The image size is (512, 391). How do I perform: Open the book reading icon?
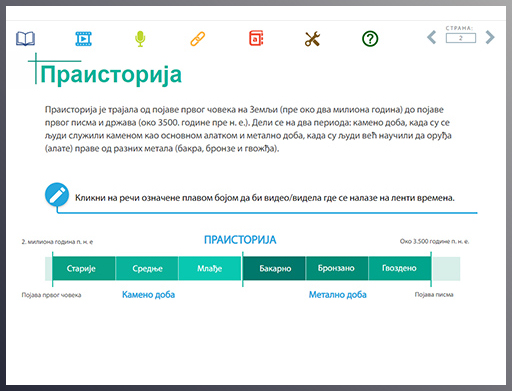[x=25, y=39]
